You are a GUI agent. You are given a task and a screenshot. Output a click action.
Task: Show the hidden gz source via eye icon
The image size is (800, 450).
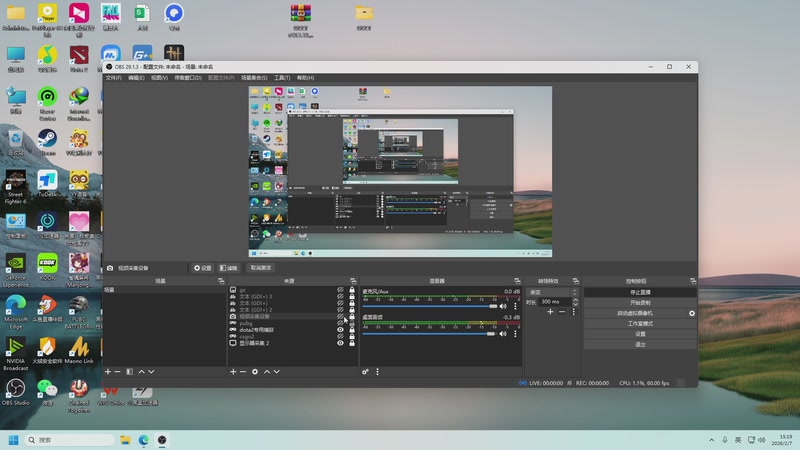pos(340,290)
